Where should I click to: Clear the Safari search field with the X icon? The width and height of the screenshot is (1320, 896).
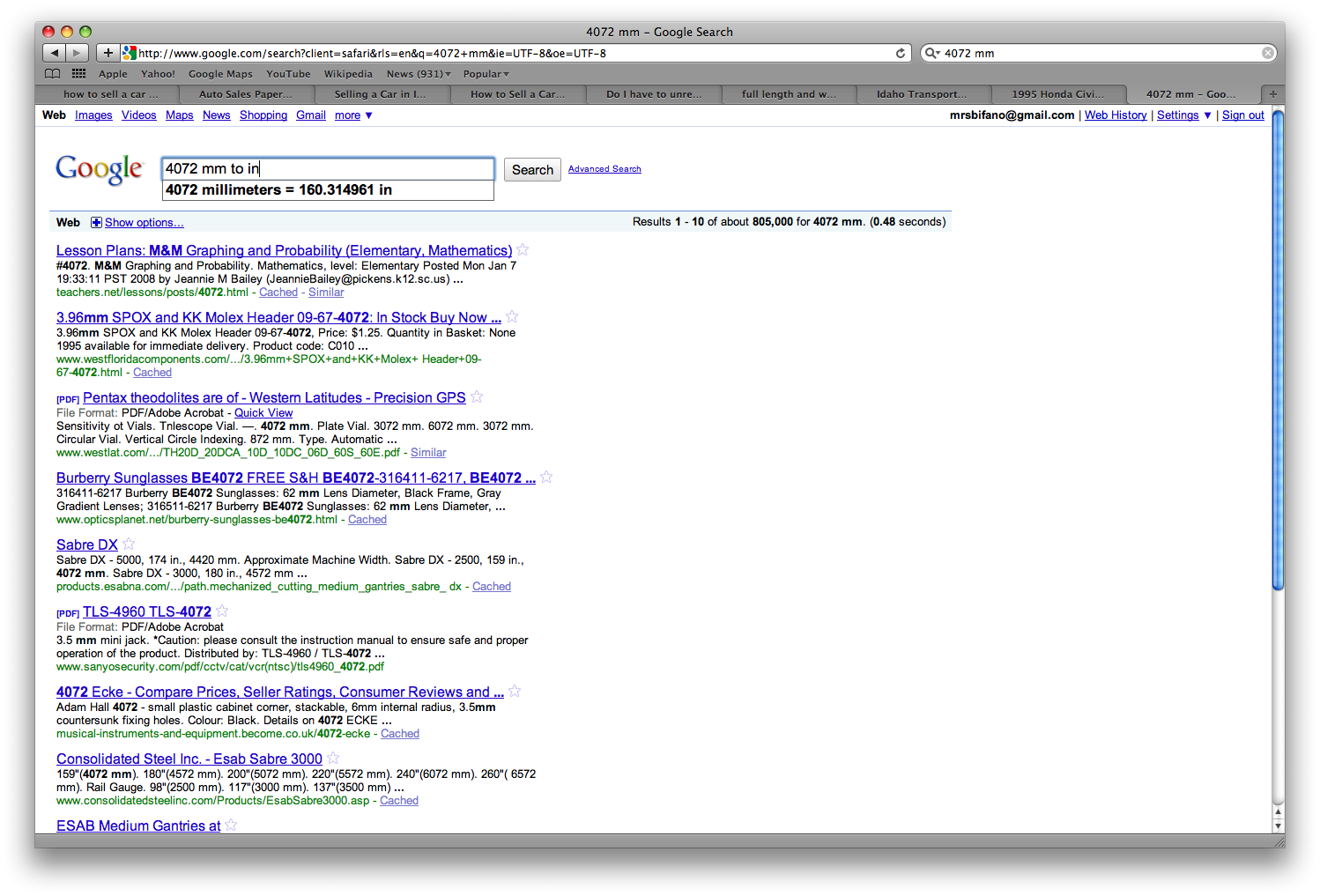(x=1268, y=53)
